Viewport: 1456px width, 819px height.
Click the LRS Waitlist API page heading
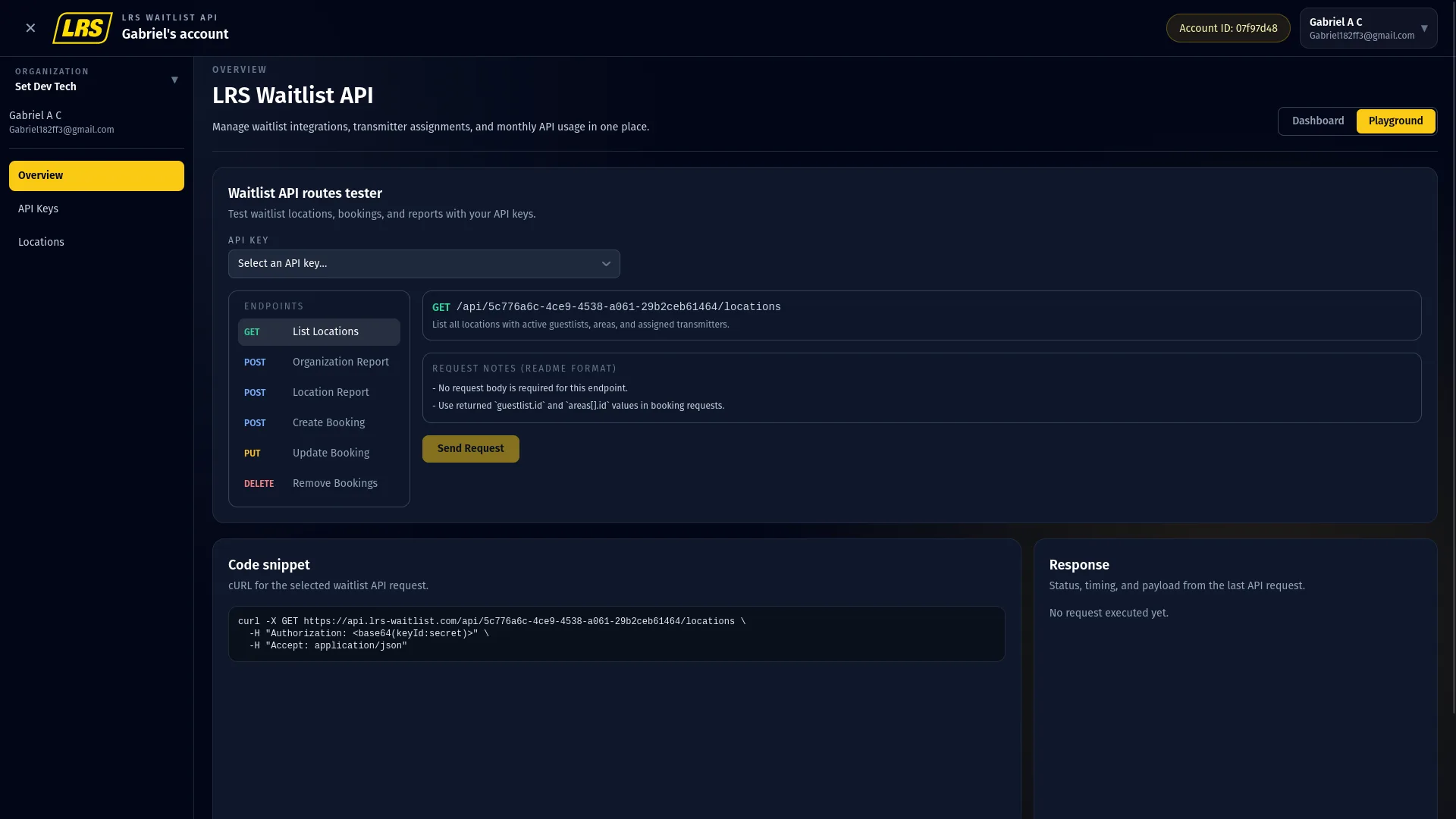pos(293,96)
